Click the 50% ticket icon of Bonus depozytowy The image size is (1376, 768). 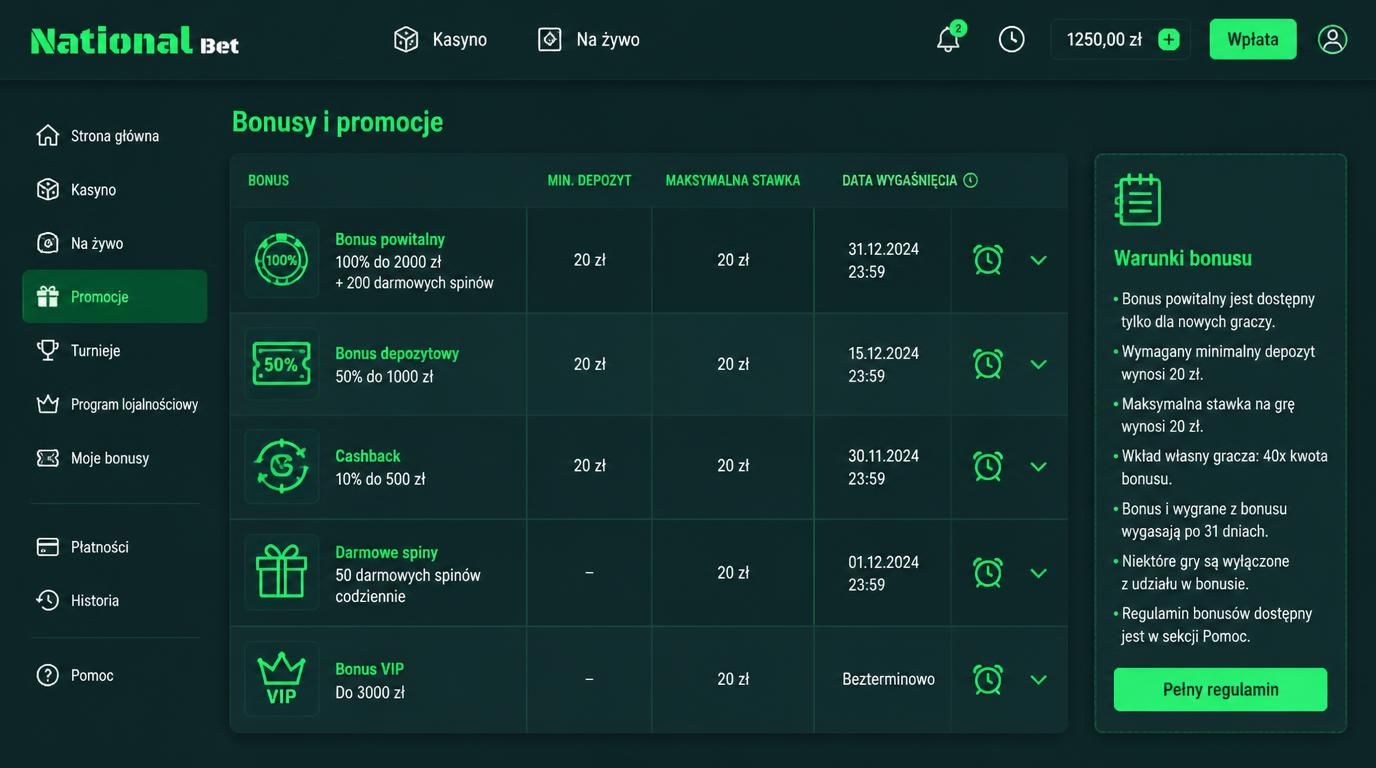(281, 364)
